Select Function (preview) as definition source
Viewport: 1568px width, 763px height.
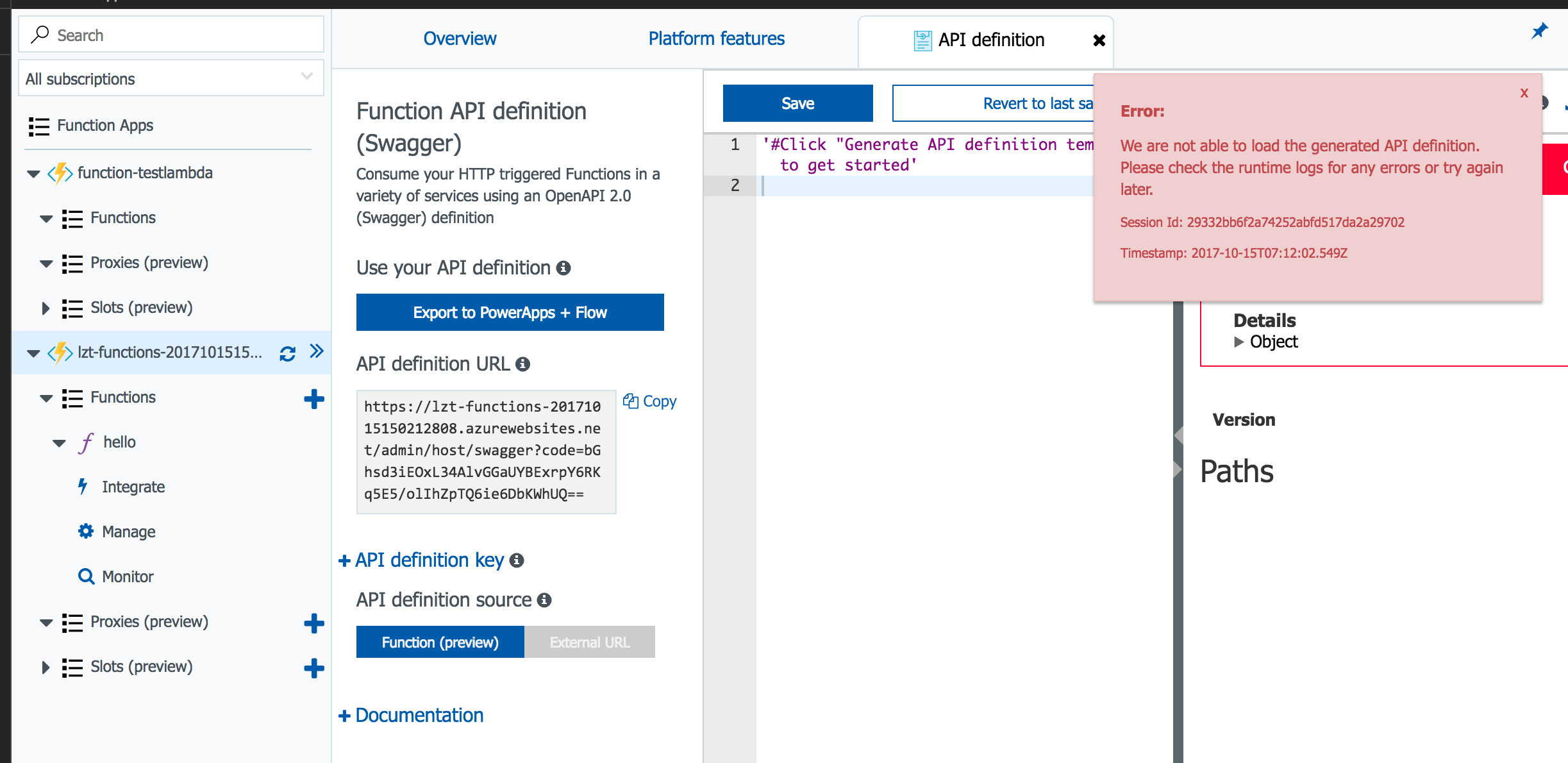tap(440, 642)
